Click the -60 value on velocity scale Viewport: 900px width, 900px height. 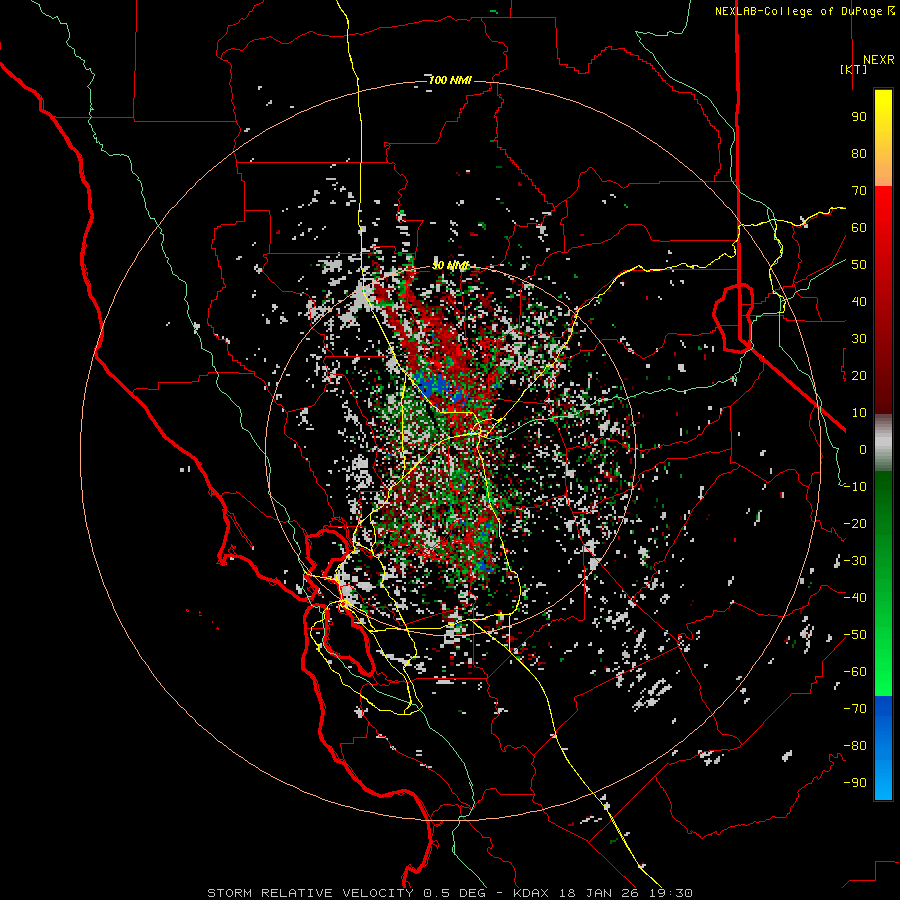point(855,672)
